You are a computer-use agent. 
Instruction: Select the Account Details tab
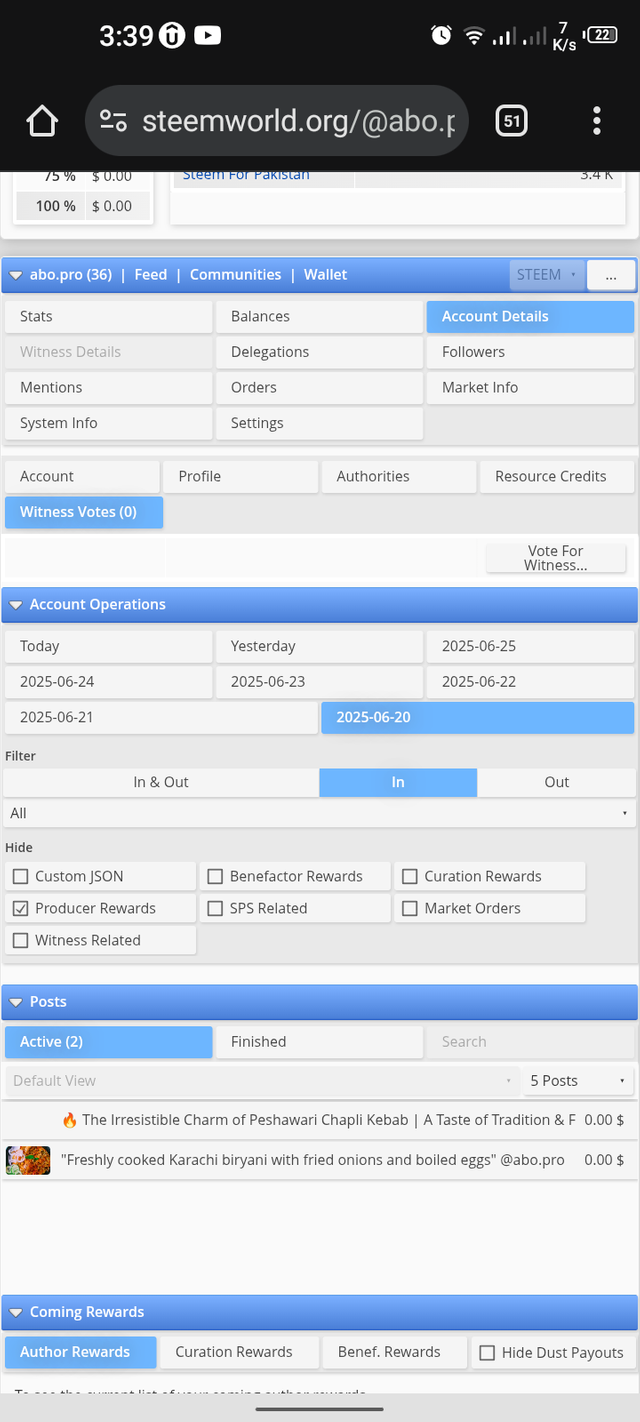530,316
